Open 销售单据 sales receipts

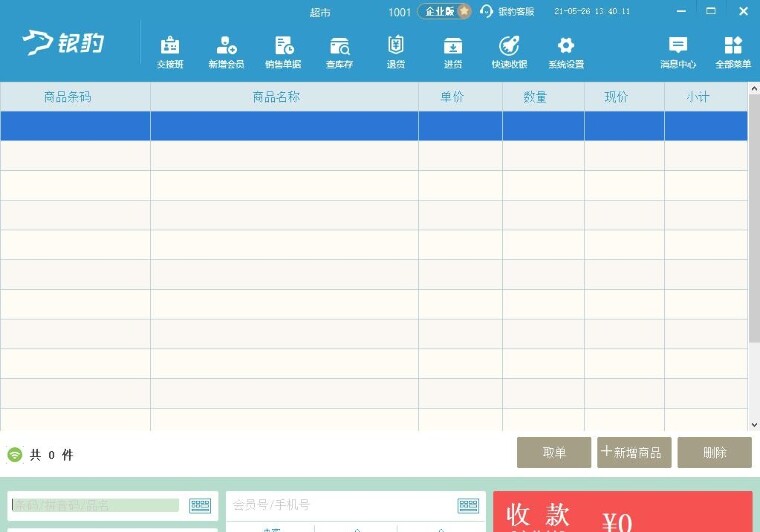tap(283, 52)
